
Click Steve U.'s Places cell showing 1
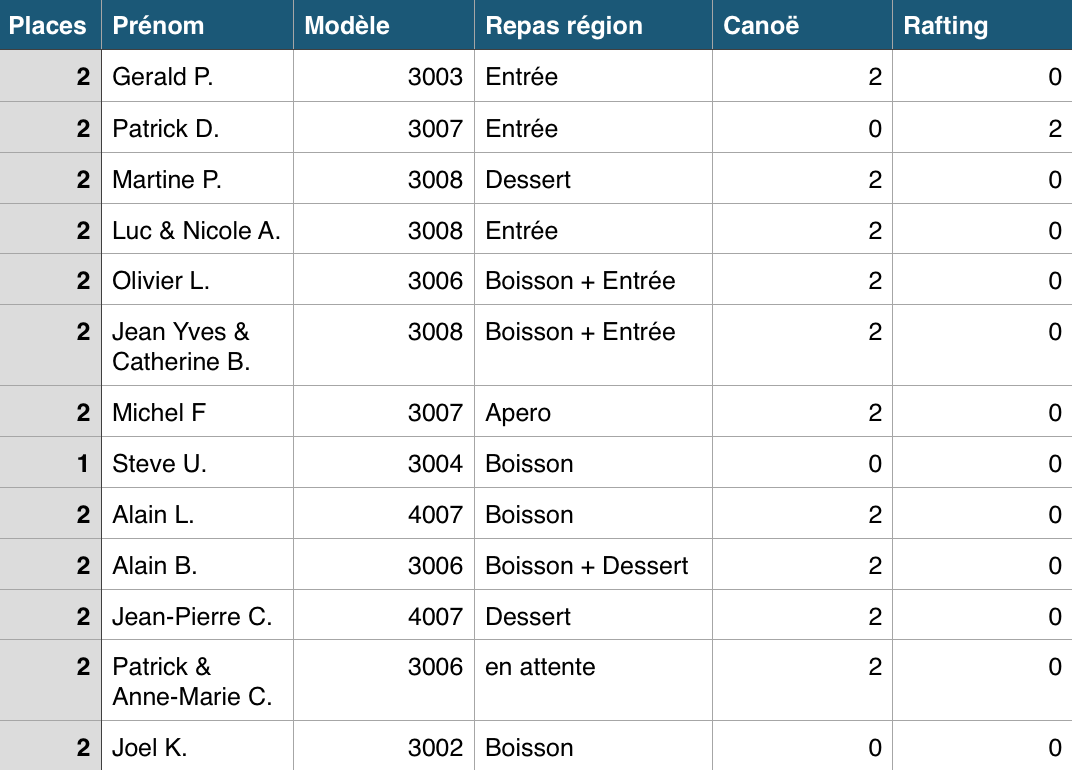(x=51, y=462)
